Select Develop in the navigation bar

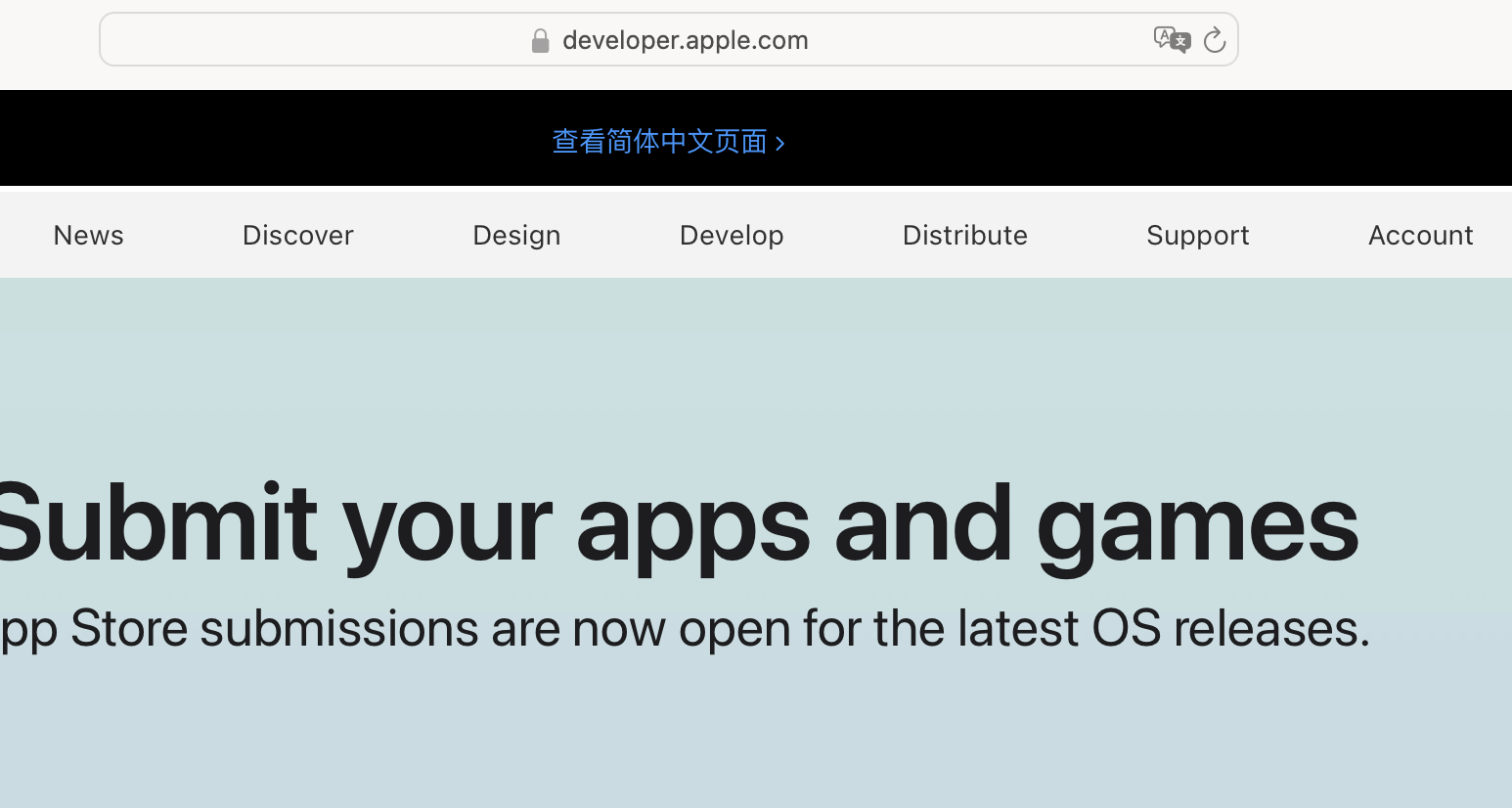[732, 236]
